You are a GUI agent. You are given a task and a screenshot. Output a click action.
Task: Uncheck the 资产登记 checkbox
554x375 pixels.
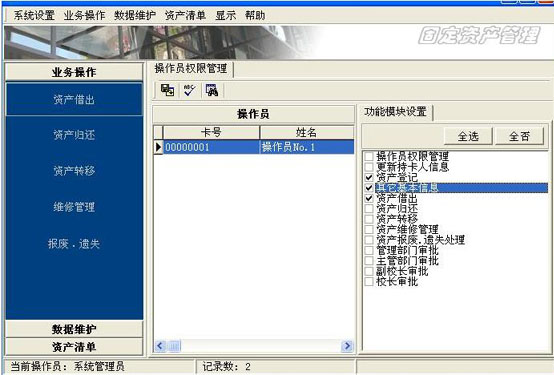(x=369, y=177)
